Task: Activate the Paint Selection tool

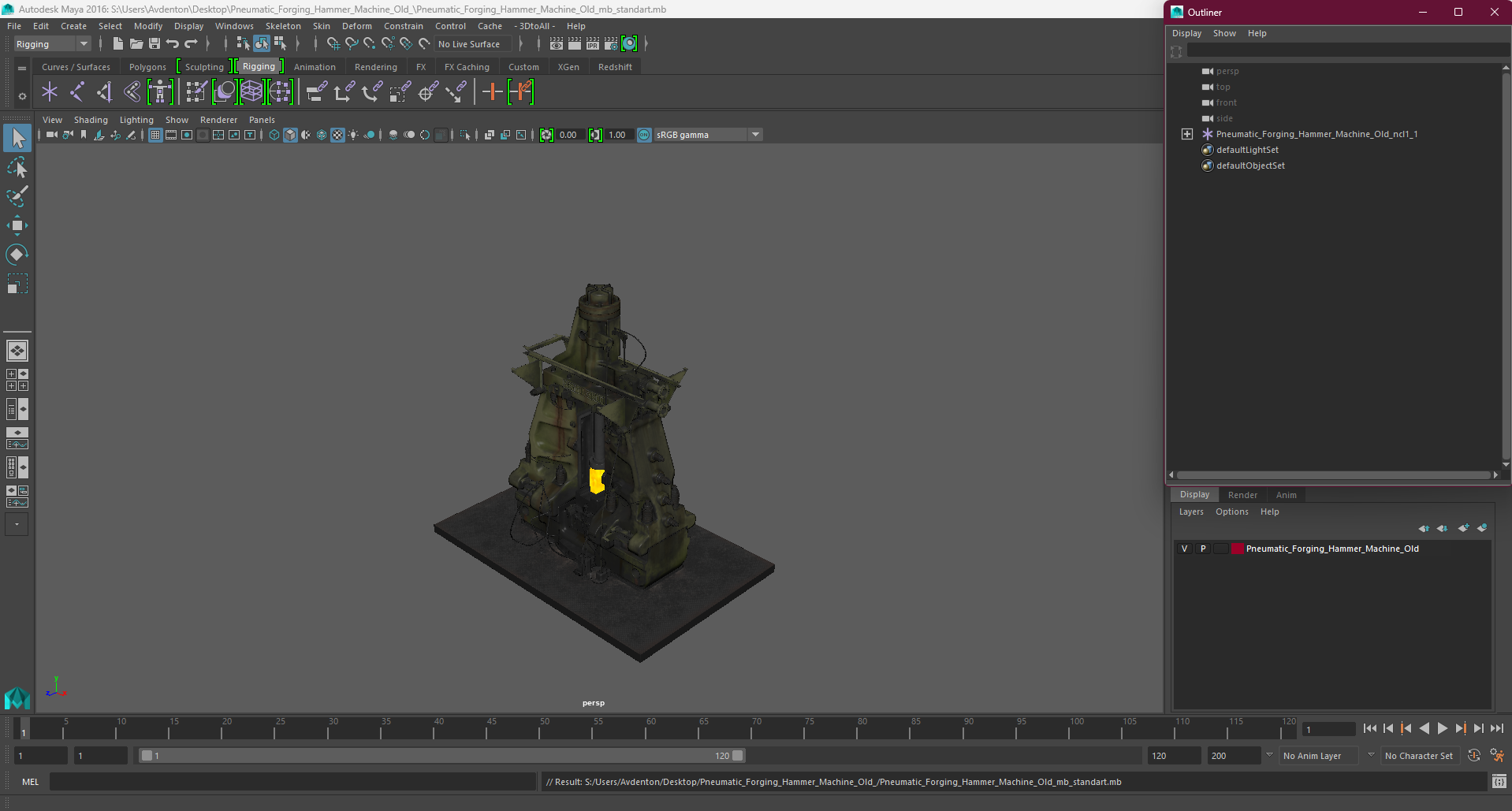Action: [17, 196]
